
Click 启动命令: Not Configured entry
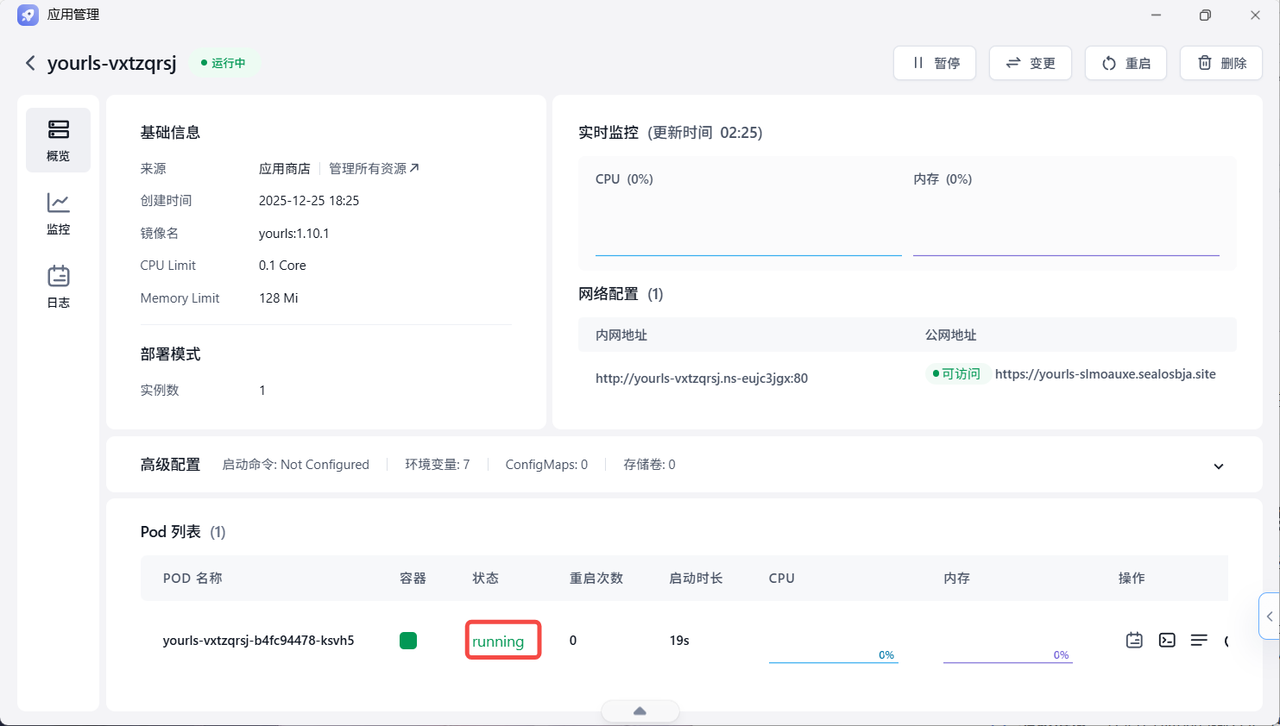pyautogui.click(x=296, y=465)
